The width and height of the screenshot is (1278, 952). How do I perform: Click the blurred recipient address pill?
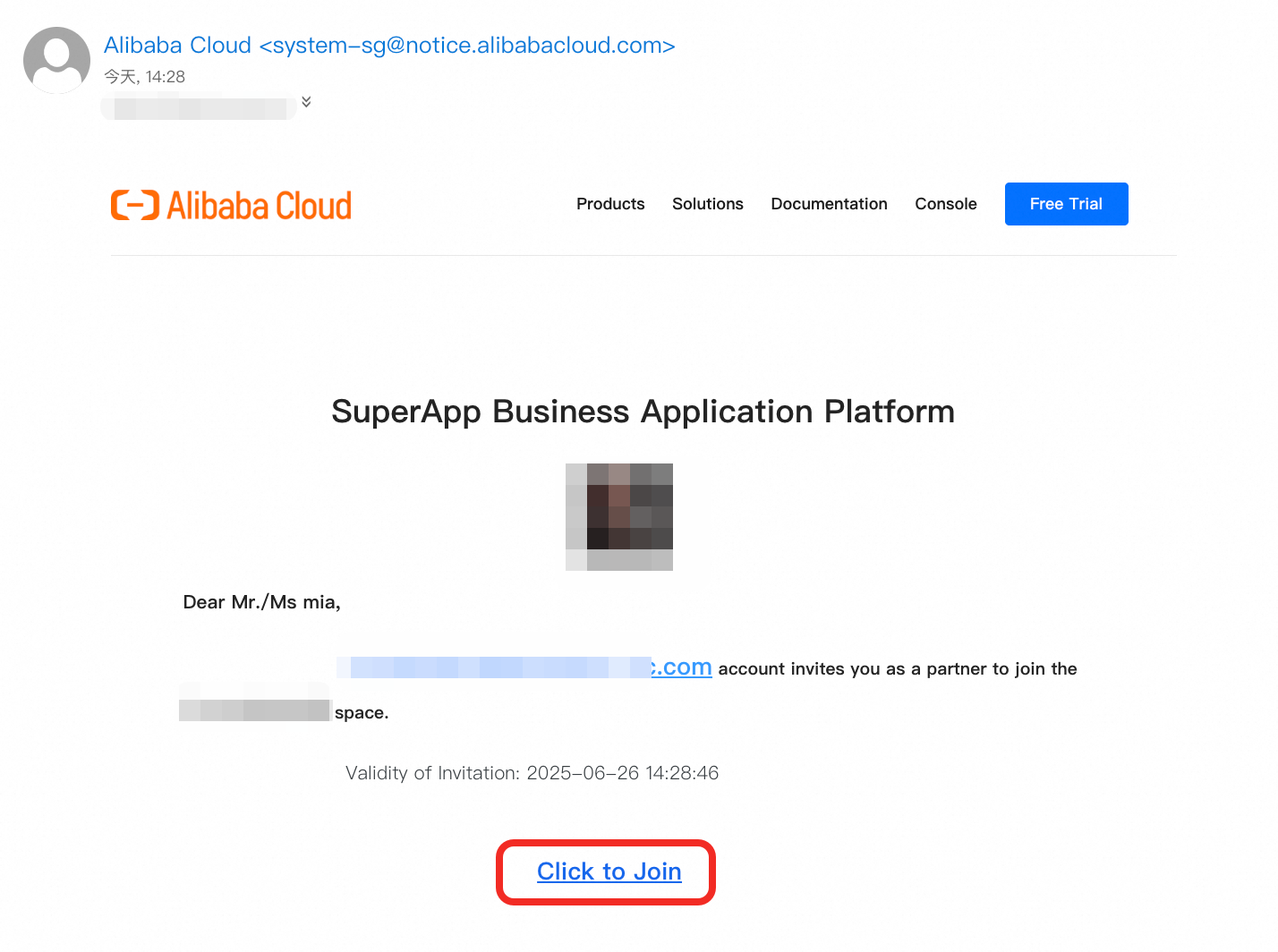tap(199, 108)
